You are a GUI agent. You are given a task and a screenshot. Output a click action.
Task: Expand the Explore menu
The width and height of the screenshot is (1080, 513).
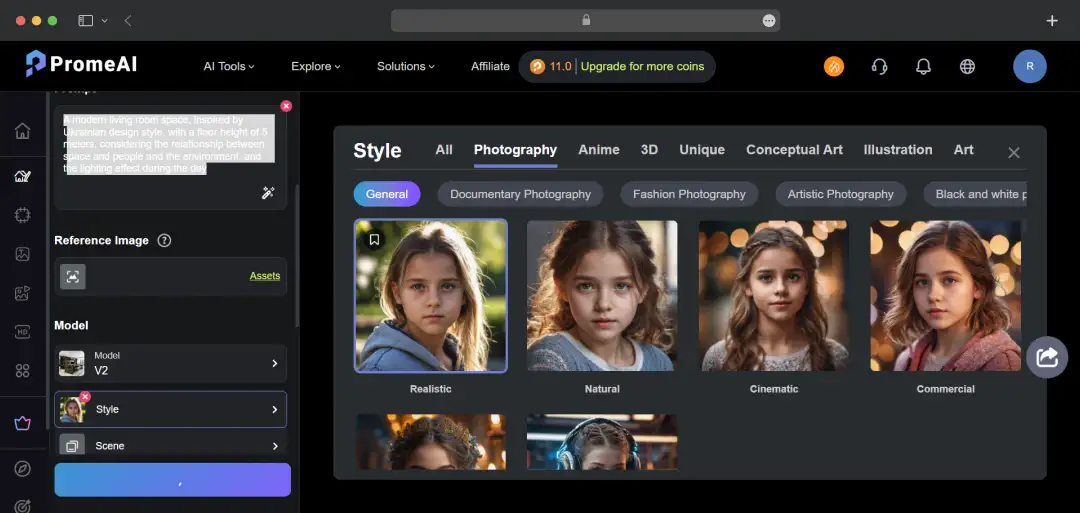pos(316,66)
